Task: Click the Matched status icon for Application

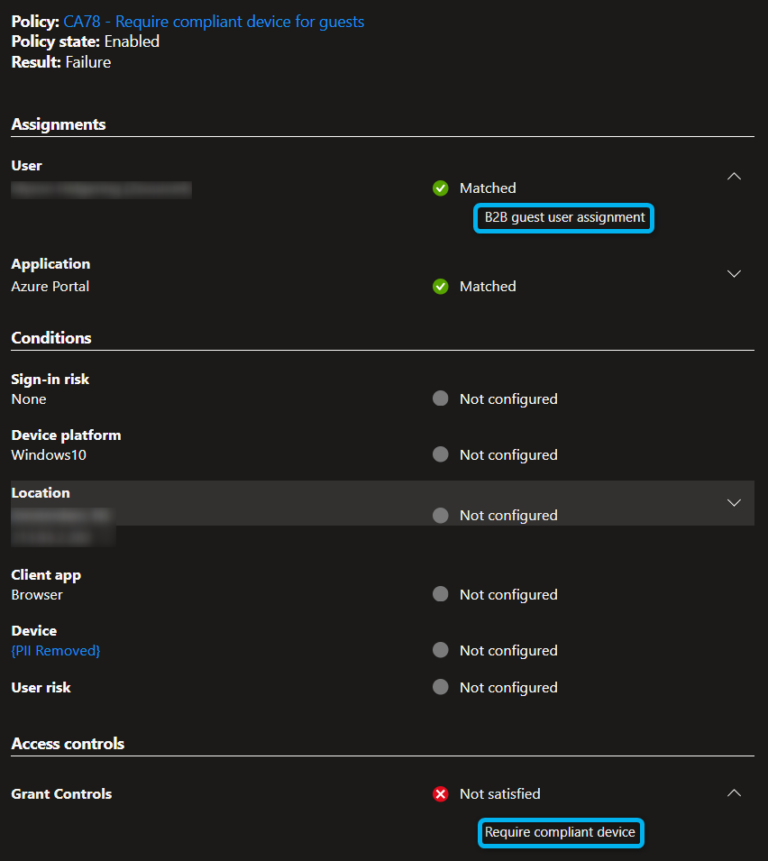Action: point(440,285)
